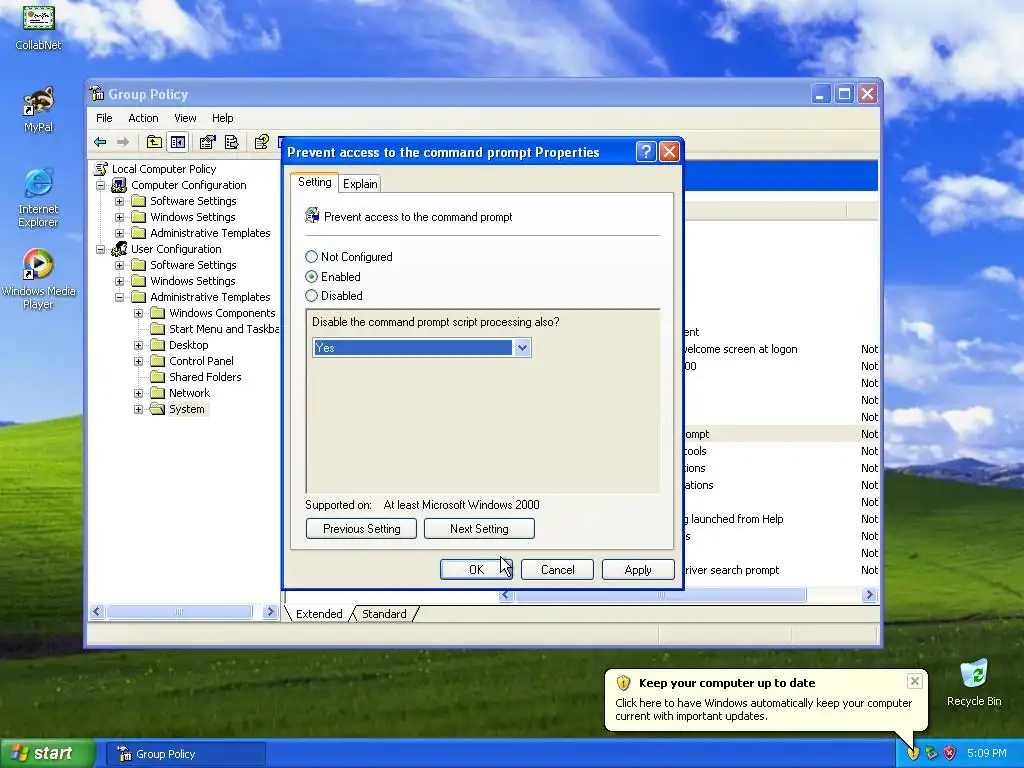
Task: Click the Local Computer Policy root icon
Action: point(101,168)
